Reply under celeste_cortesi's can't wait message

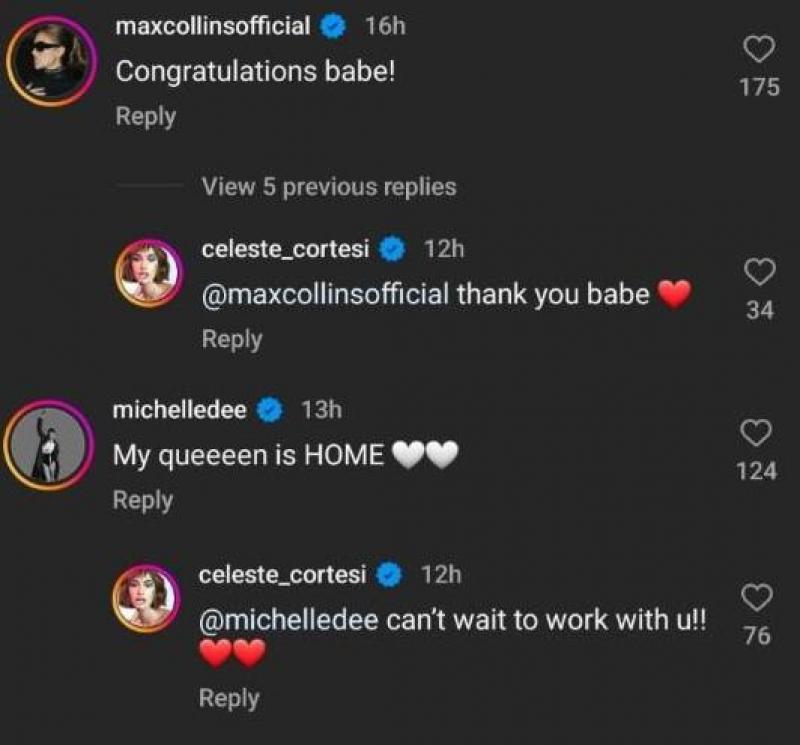(229, 698)
